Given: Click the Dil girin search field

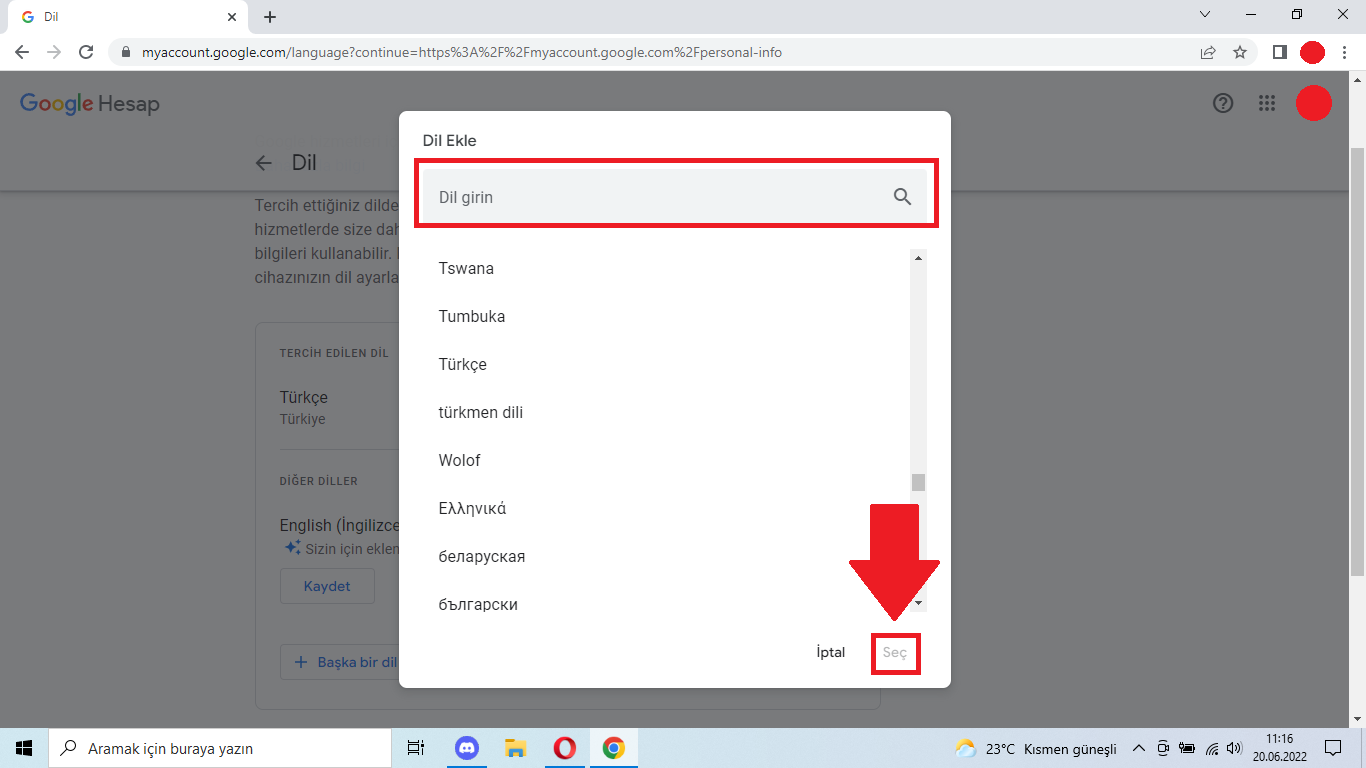Looking at the screenshot, I should [x=660, y=197].
